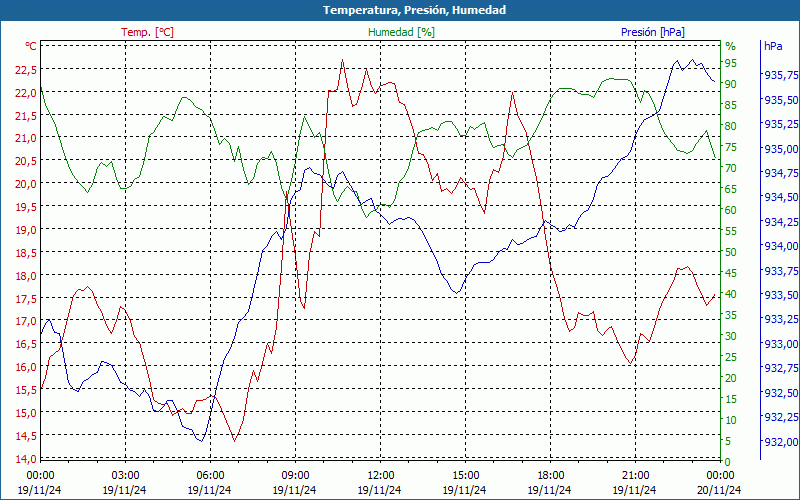Click the 933,50 pressure tick label
Image resolution: width=800 pixels, height=500 pixels.
(781, 295)
